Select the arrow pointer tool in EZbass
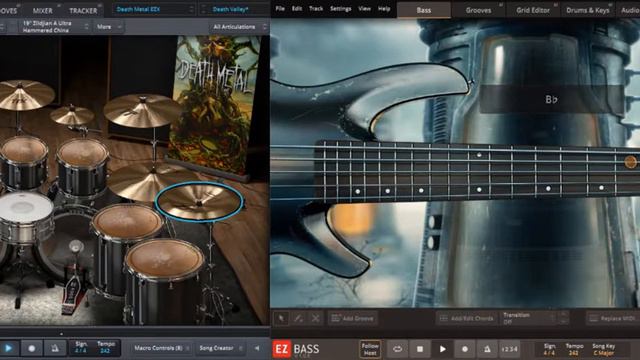Screen dimensions: 640x360 pyautogui.click(x=281, y=318)
